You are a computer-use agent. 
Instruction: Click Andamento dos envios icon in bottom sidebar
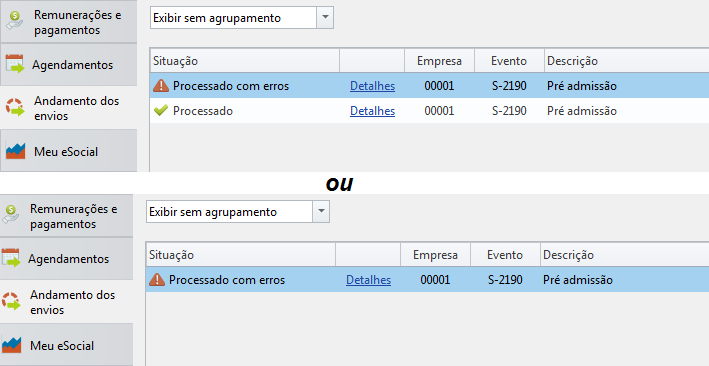click(x=11, y=302)
